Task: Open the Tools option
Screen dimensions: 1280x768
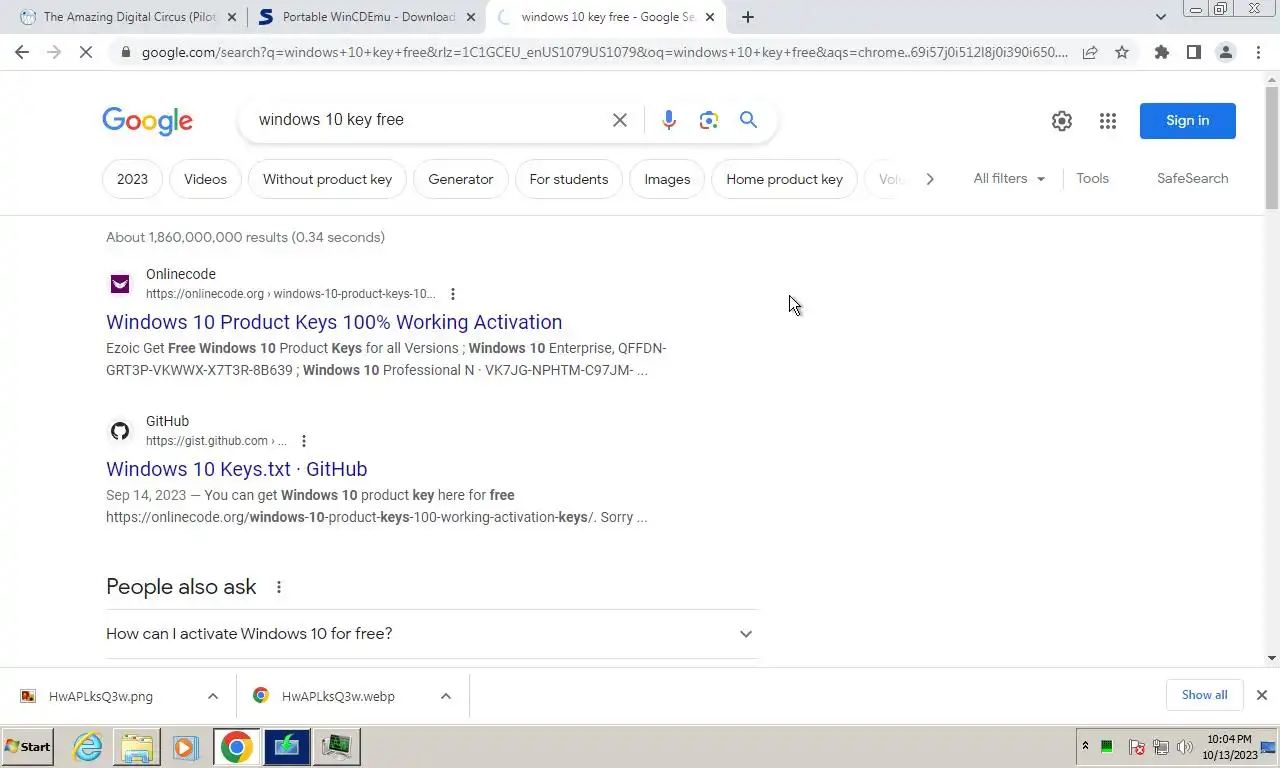Action: (1092, 178)
